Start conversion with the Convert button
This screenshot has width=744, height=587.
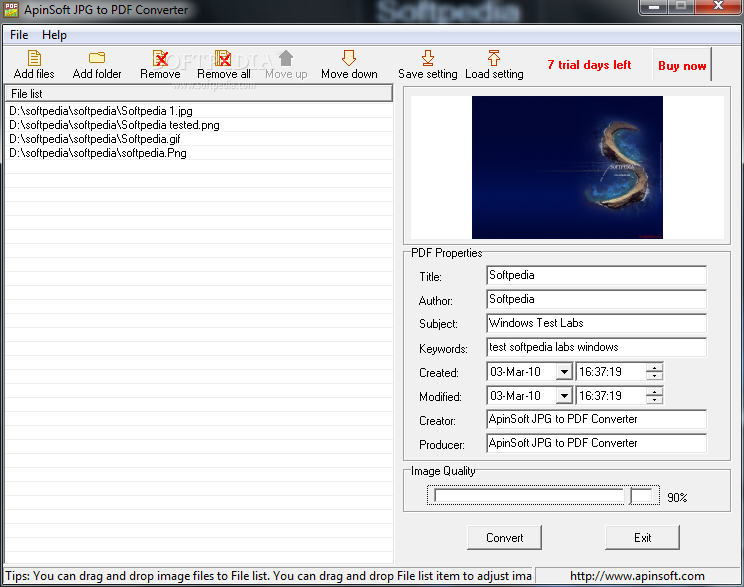click(x=504, y=537)
